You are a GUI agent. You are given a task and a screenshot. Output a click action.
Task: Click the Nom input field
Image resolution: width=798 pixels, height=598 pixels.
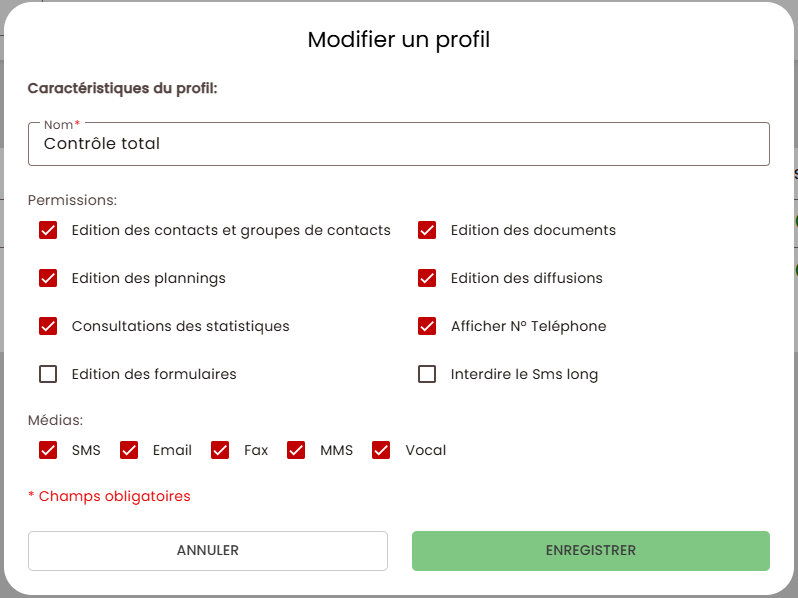(x=398, y=144)
